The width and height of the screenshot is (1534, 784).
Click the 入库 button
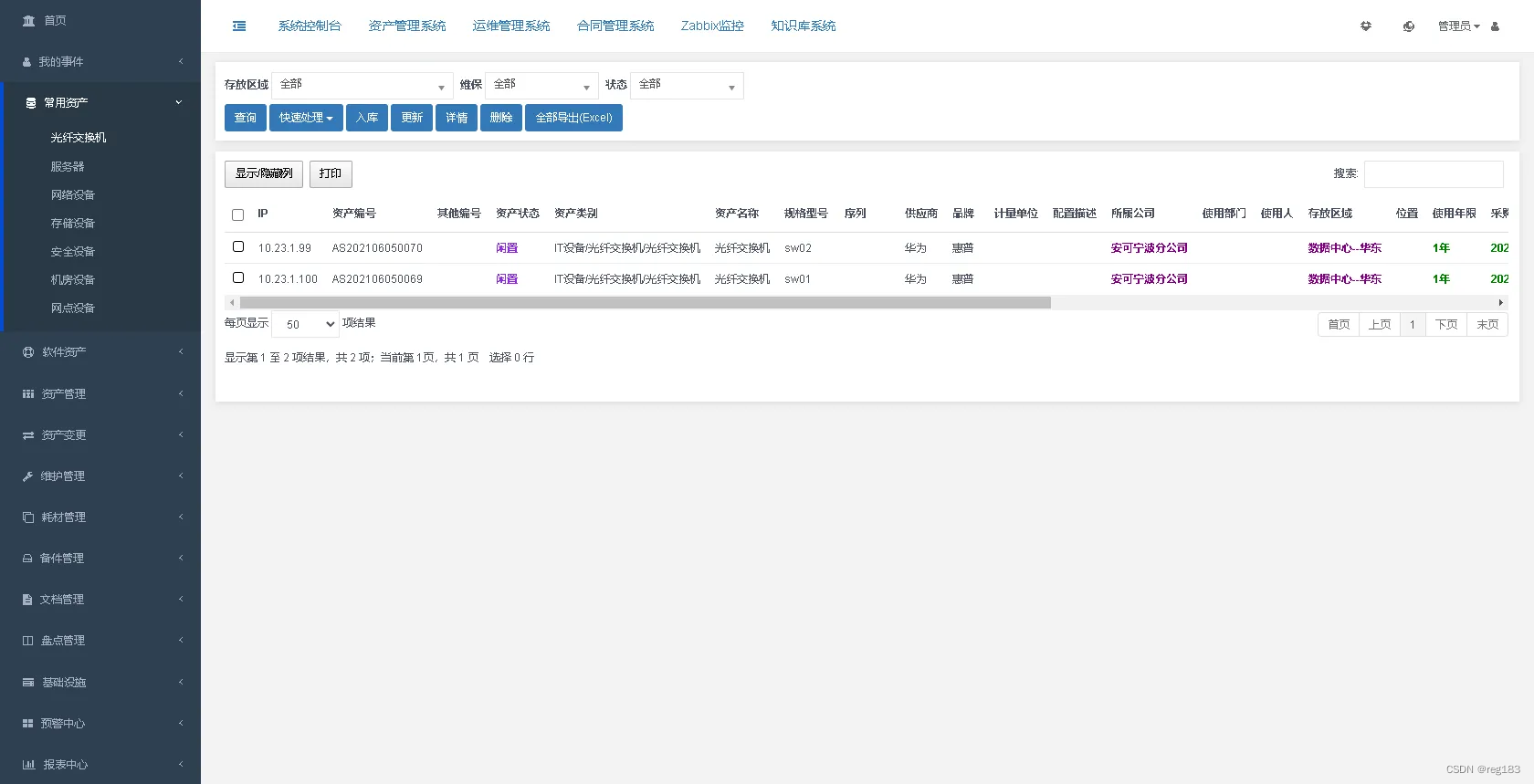367,118
